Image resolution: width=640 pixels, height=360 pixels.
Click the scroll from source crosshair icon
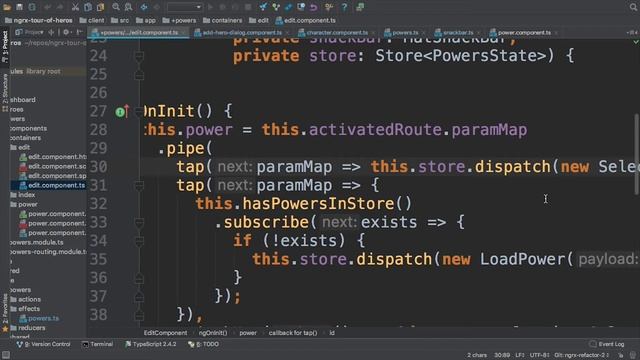point(51,32)
